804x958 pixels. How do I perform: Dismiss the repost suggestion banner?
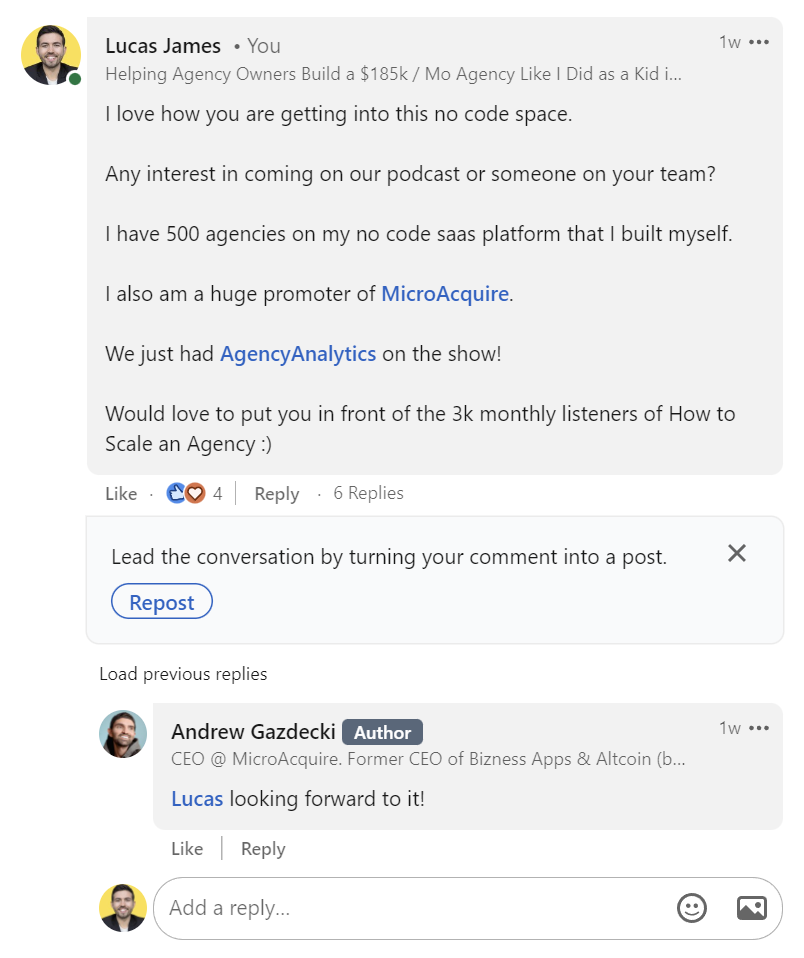coord(737,553)
